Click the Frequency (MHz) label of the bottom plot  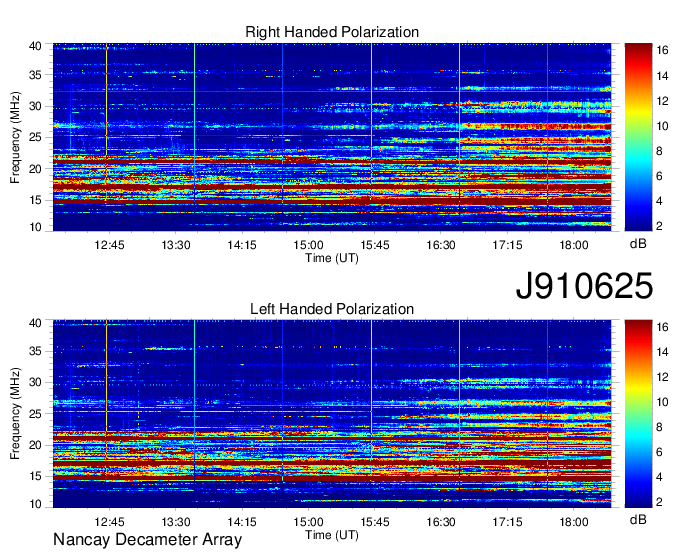(15, 414)
